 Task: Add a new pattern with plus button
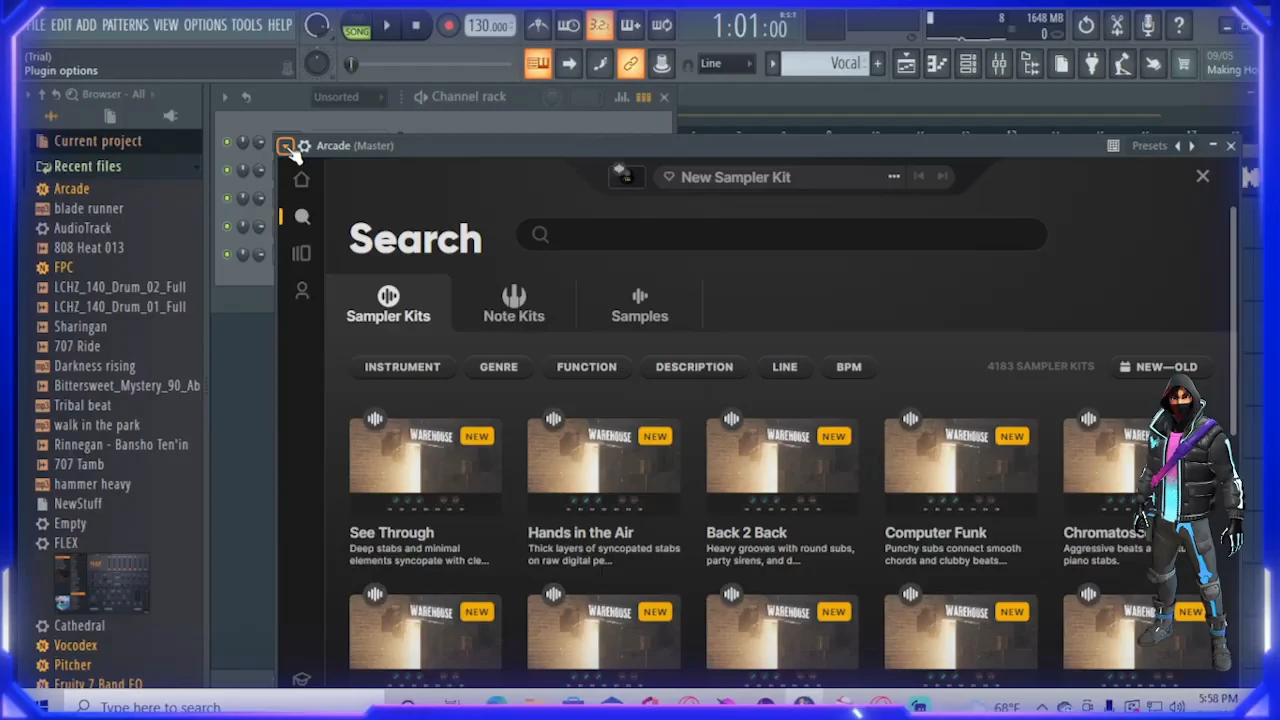[878, 64]
